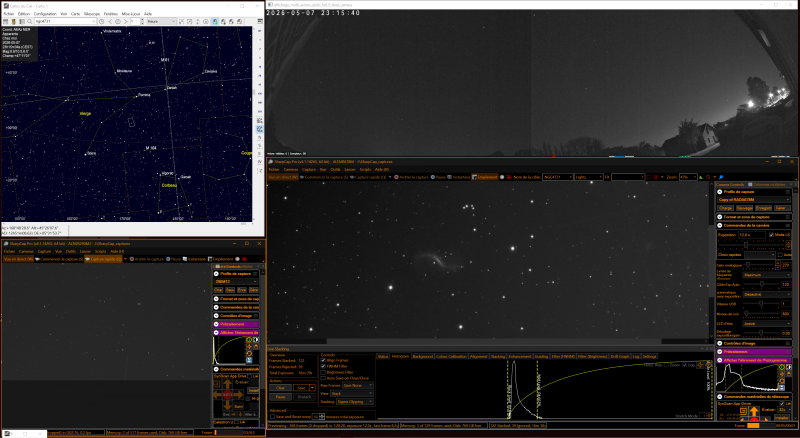Click Pause button in Live Stacking actions
Screen dimensions: 800x438
(281, 397)
